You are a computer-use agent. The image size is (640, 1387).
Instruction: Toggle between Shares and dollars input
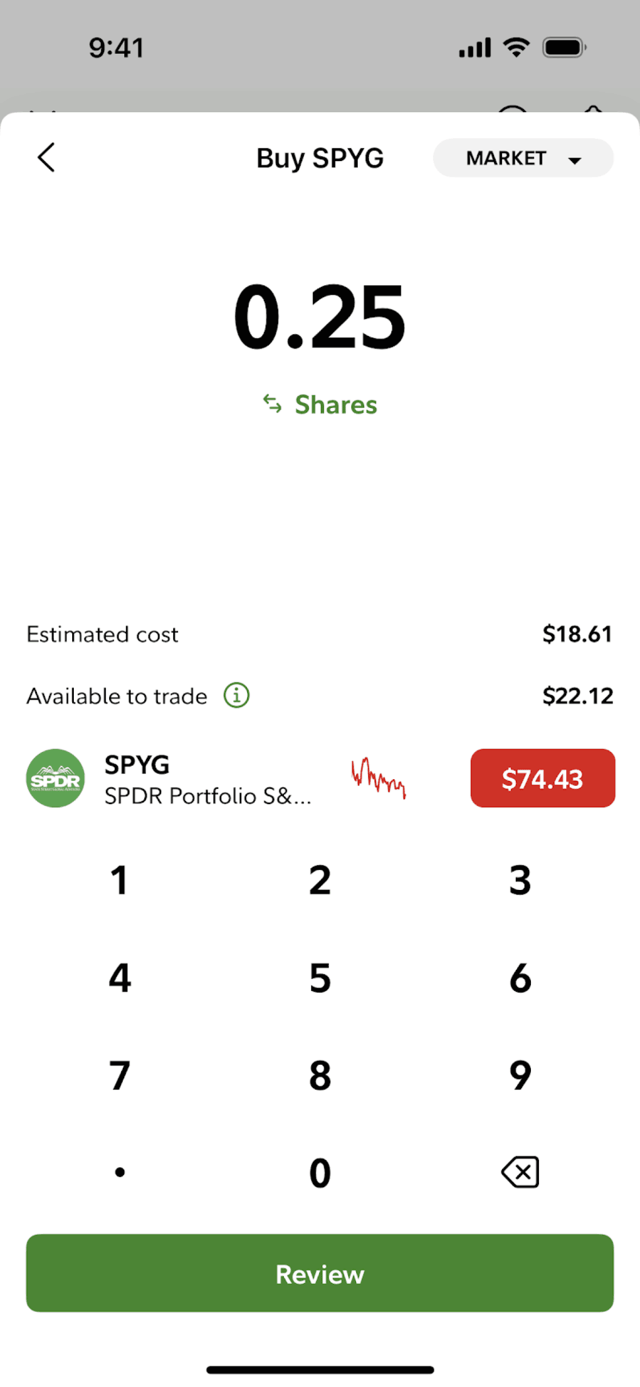coord(320,404)
